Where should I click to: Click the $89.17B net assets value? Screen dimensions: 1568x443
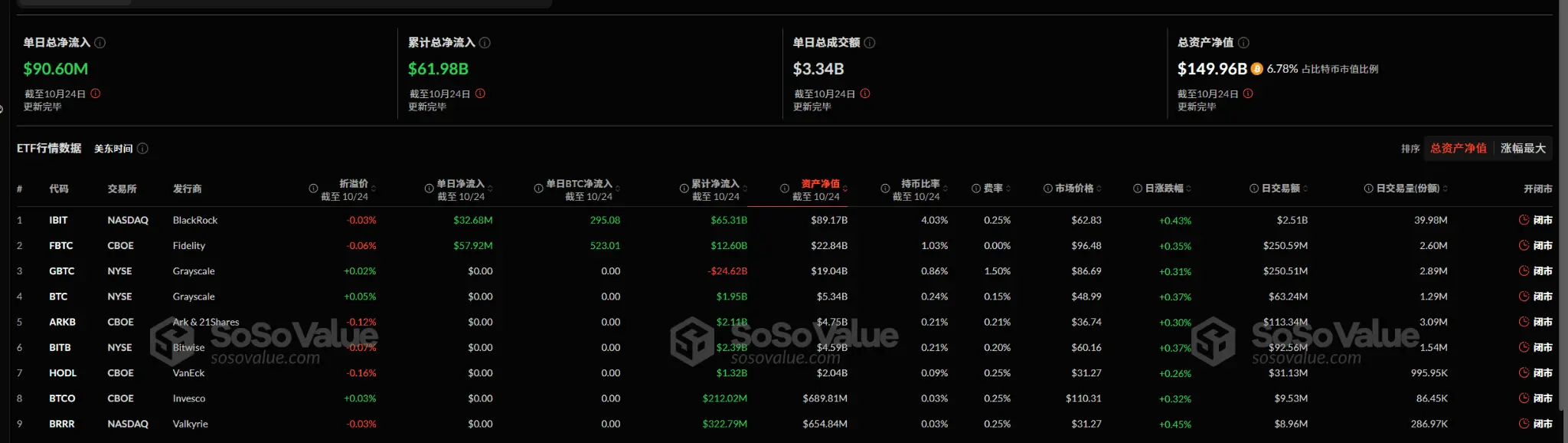point(829,221)
